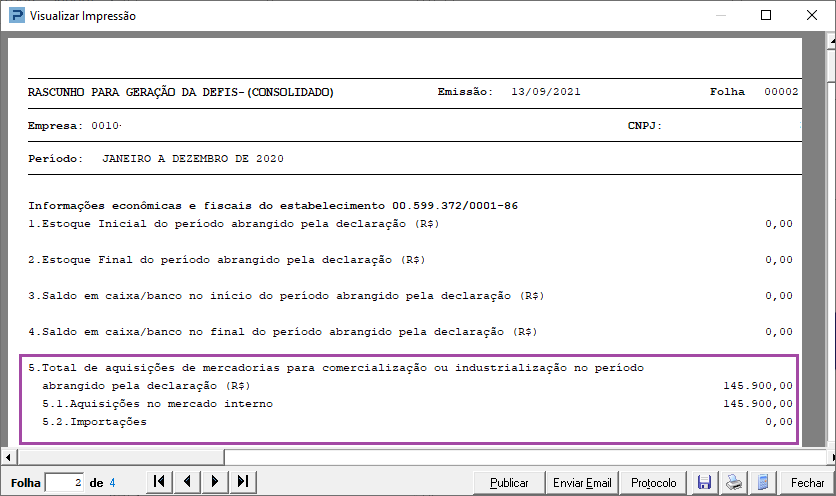The height and width of the screenshot is (496, 836).
Task: Go to the first page
Action: 159,482
